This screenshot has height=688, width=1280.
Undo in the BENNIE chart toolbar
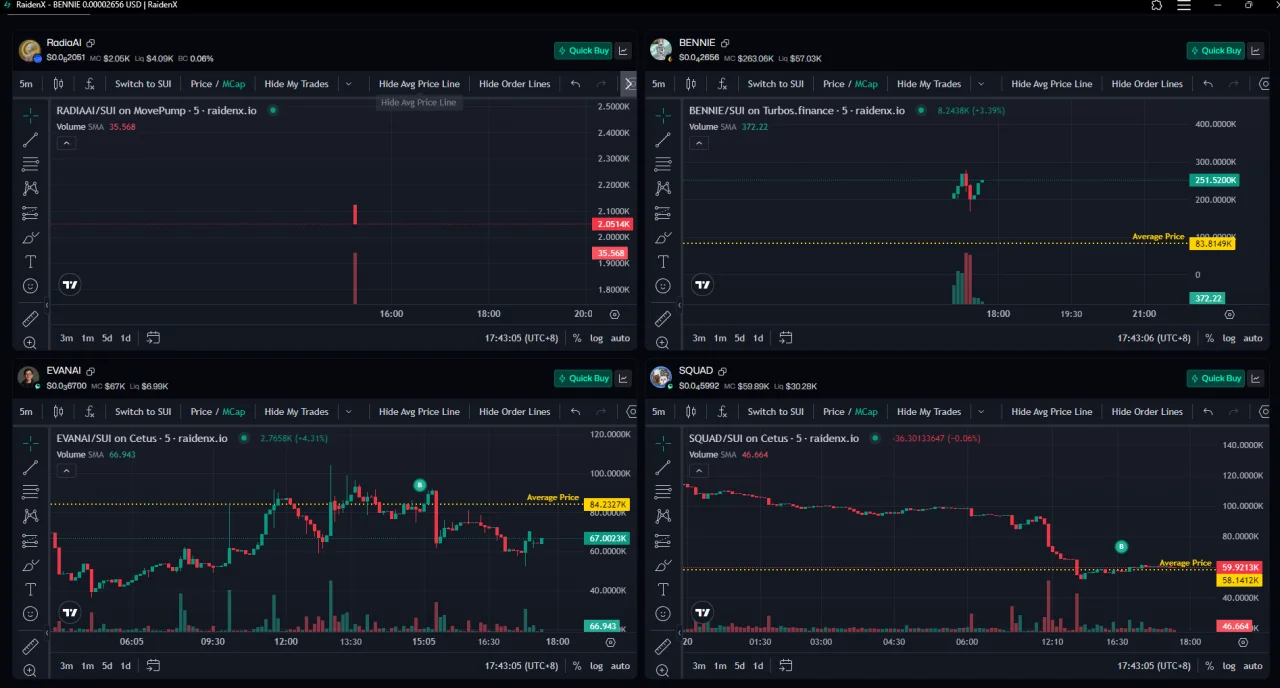pos(1208,84)
